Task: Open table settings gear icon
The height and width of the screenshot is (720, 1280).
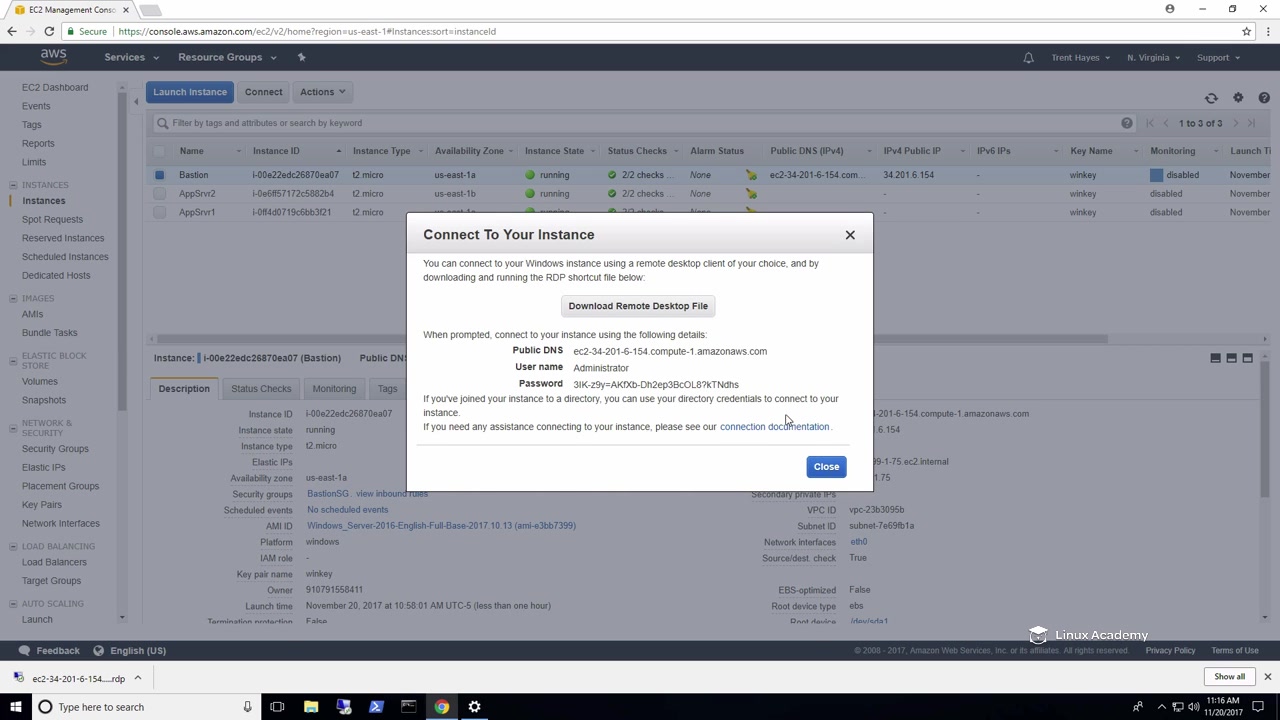Action: 1238,98
